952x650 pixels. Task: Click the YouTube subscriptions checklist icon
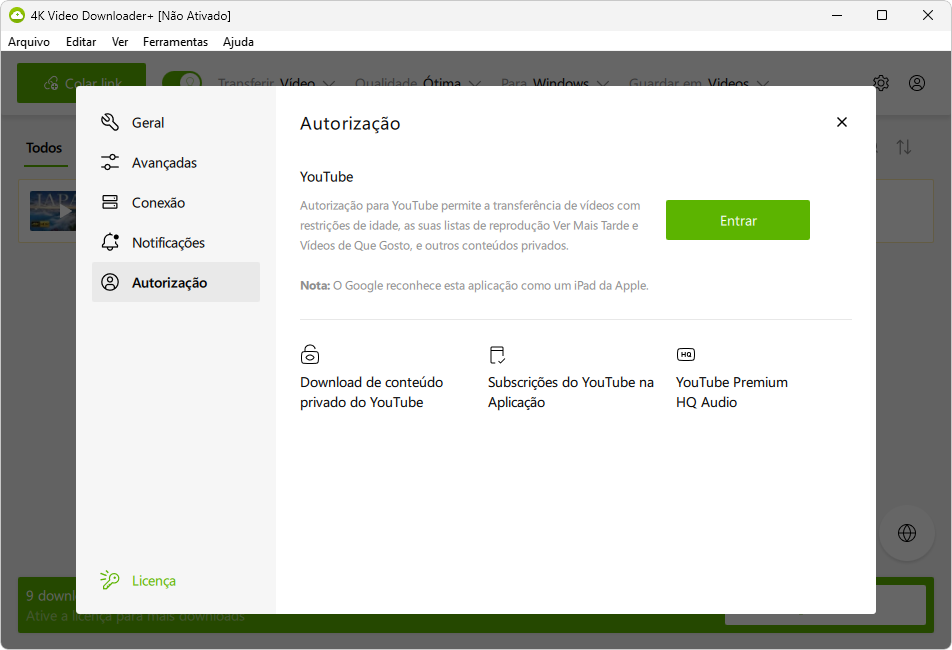click(x=497, y=354)
